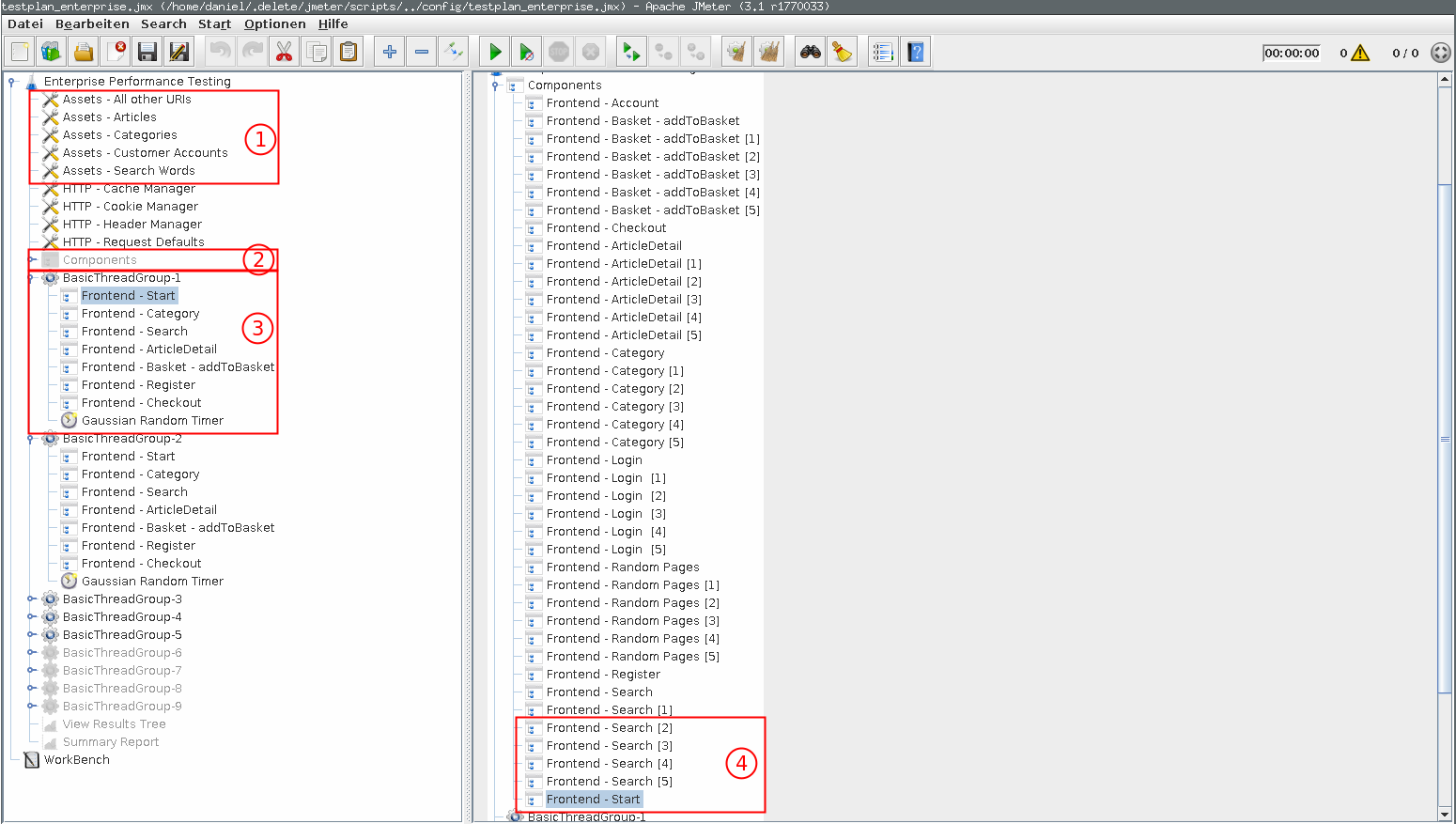
Task: Click the Open folder icon in toolbar
Action: [84, 53]
